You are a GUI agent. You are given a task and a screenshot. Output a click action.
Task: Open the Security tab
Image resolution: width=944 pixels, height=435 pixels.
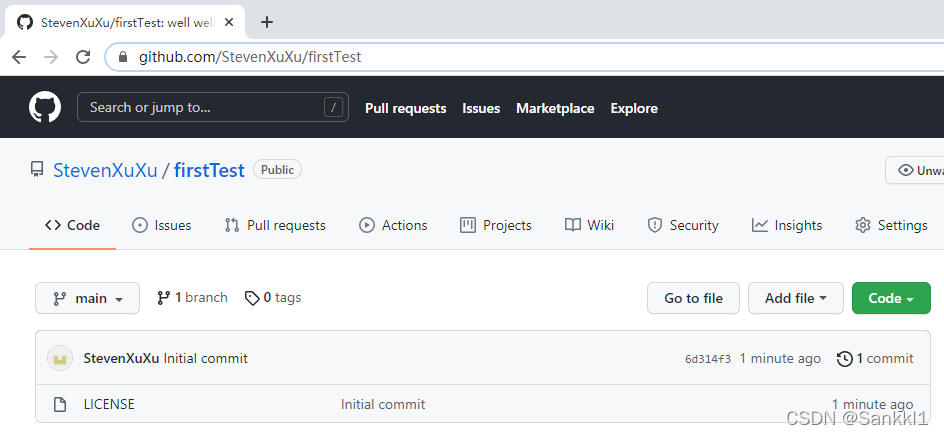pyautogui.click(x=683, y=226)
